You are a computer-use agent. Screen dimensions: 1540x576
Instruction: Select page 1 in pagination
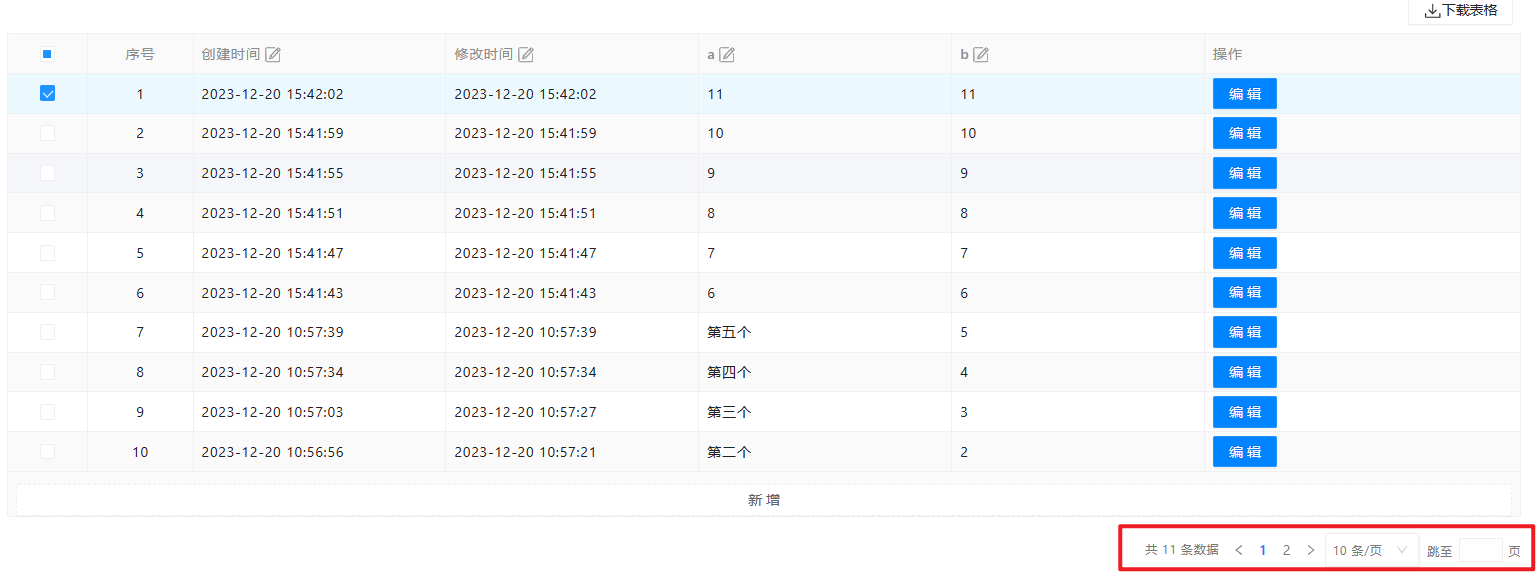tap(1263, 550)
